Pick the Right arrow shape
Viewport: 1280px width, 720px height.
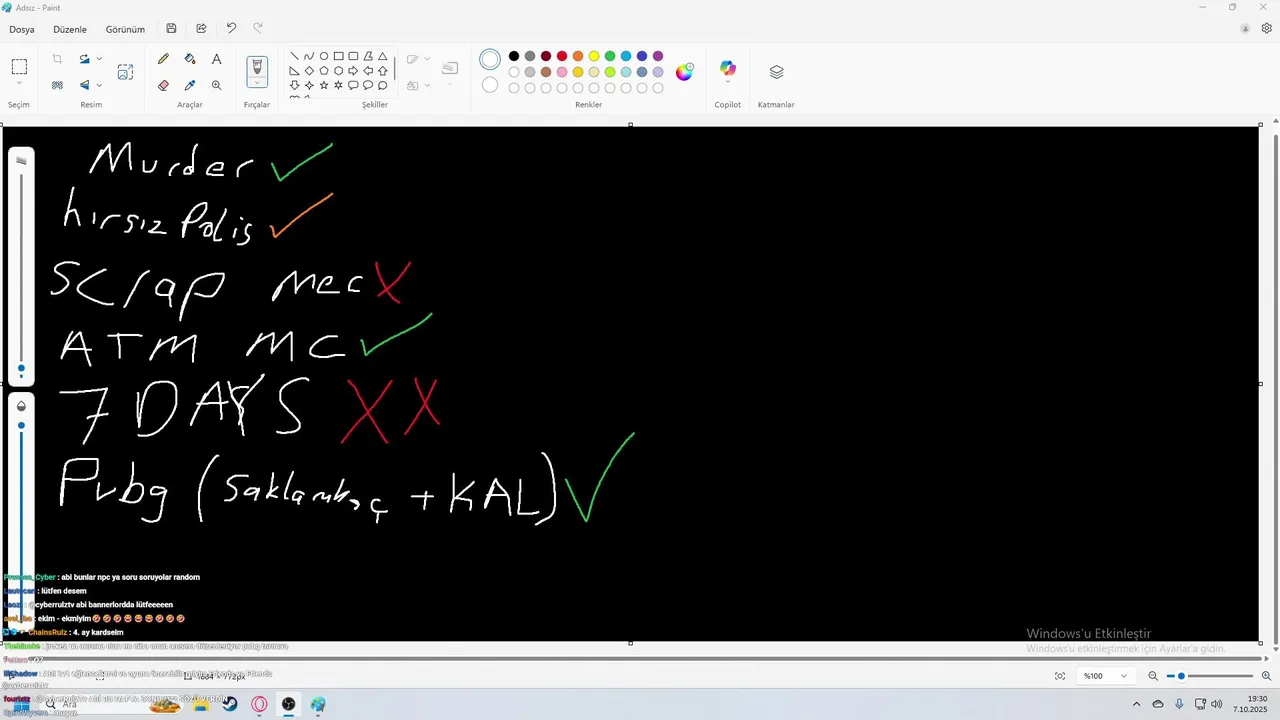[353, 71]
